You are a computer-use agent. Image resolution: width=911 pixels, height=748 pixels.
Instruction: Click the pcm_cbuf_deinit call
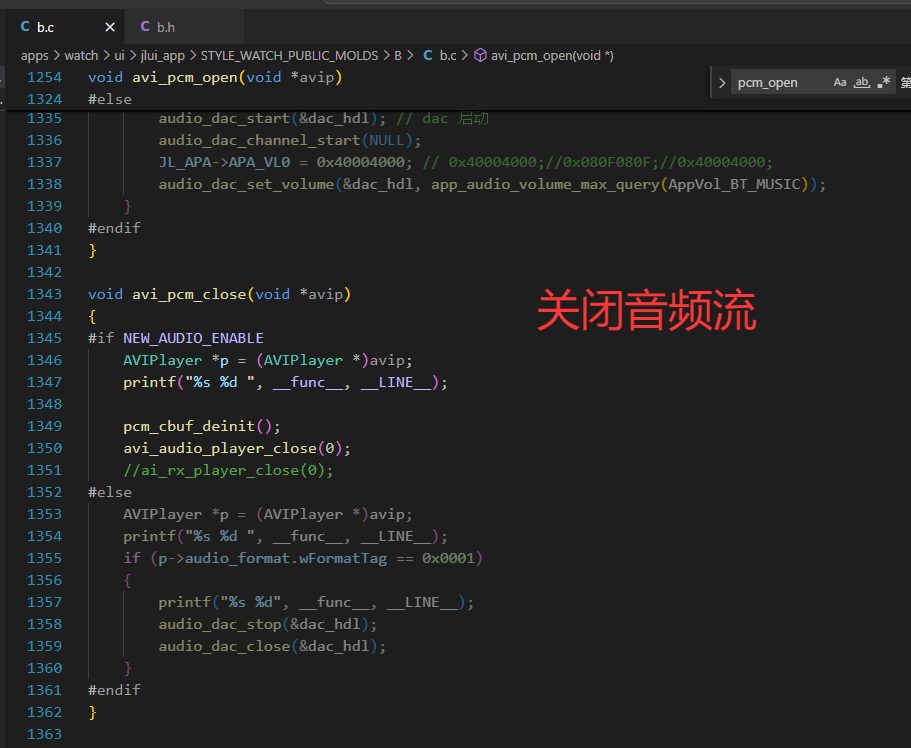tap(189, 426)
